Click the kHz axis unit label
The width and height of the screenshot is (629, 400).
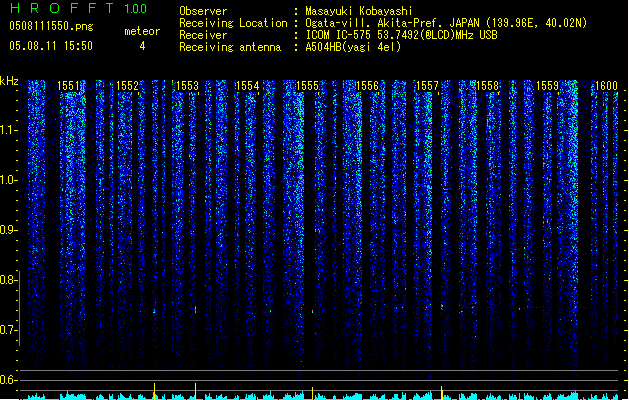pos(9,81)
